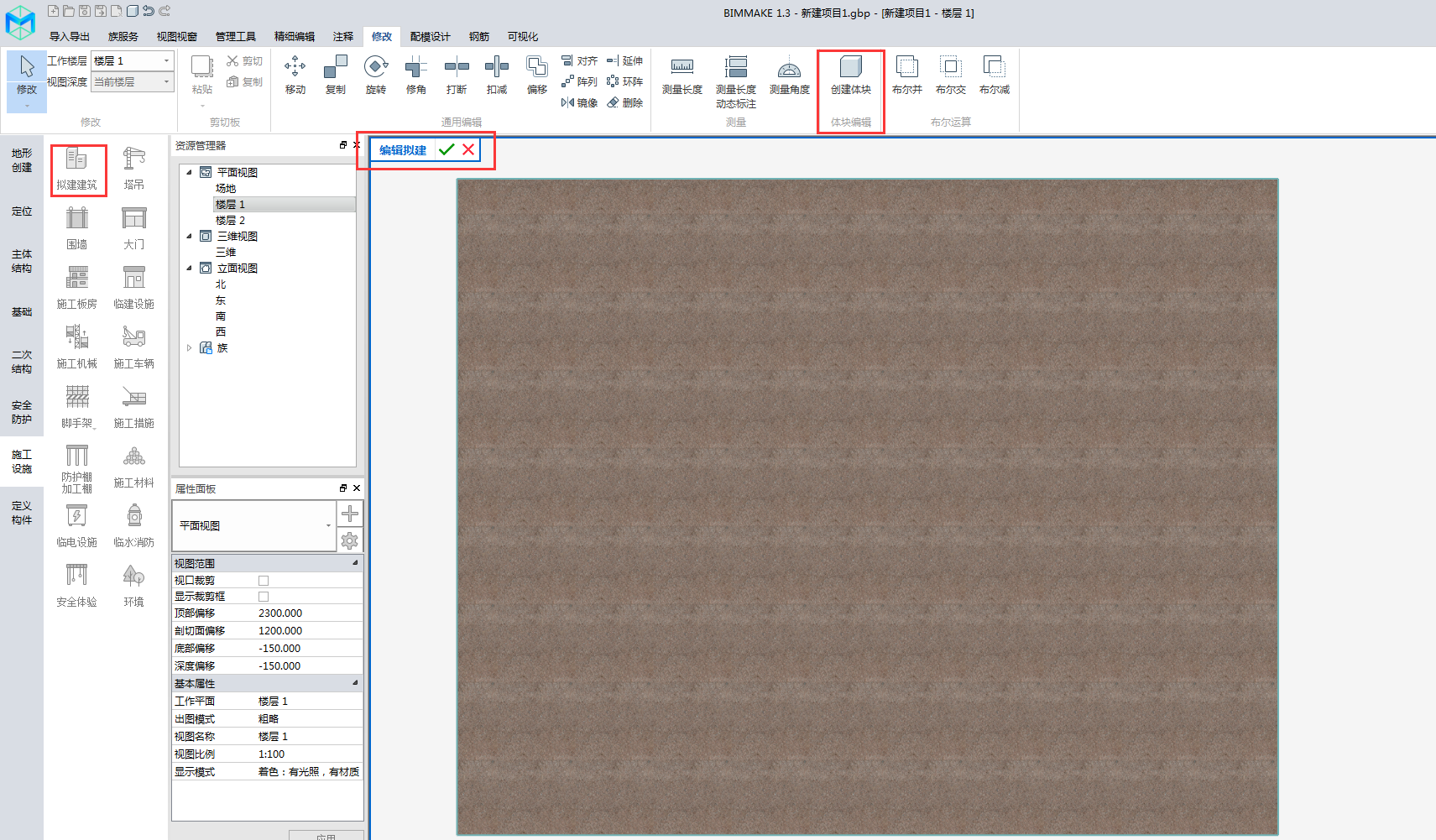The width and height of the screenshot is (1436, 840).
Task: Collapse the 基本属性 property section
Action: pyautogui.click(x=355, y=683)
